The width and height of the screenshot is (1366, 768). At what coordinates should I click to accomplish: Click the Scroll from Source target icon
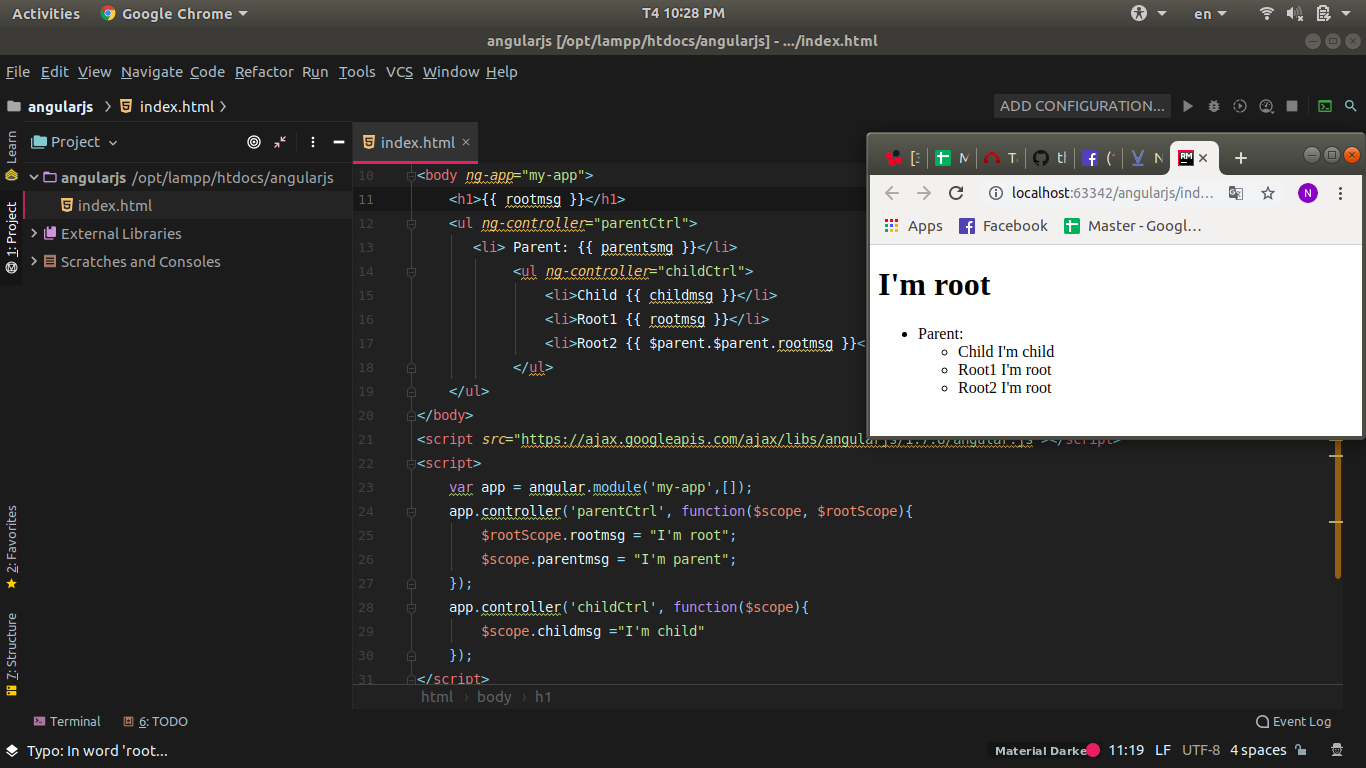tap(254, 142)
